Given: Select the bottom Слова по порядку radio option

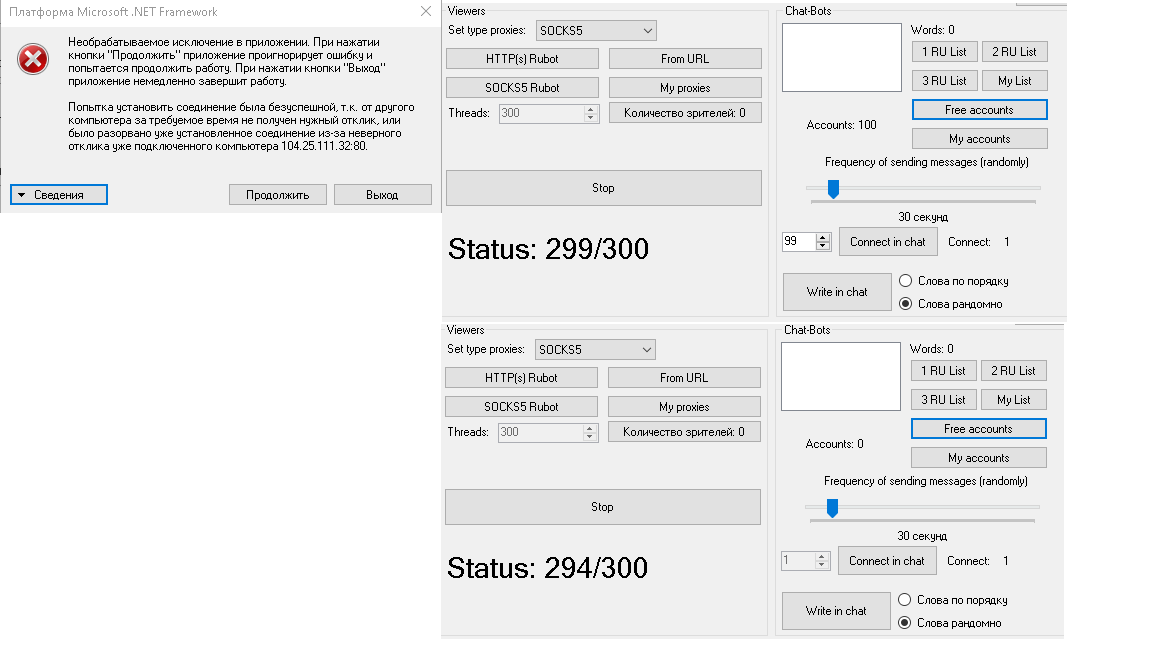Looking at the screenshot, I should click(905, 600).
